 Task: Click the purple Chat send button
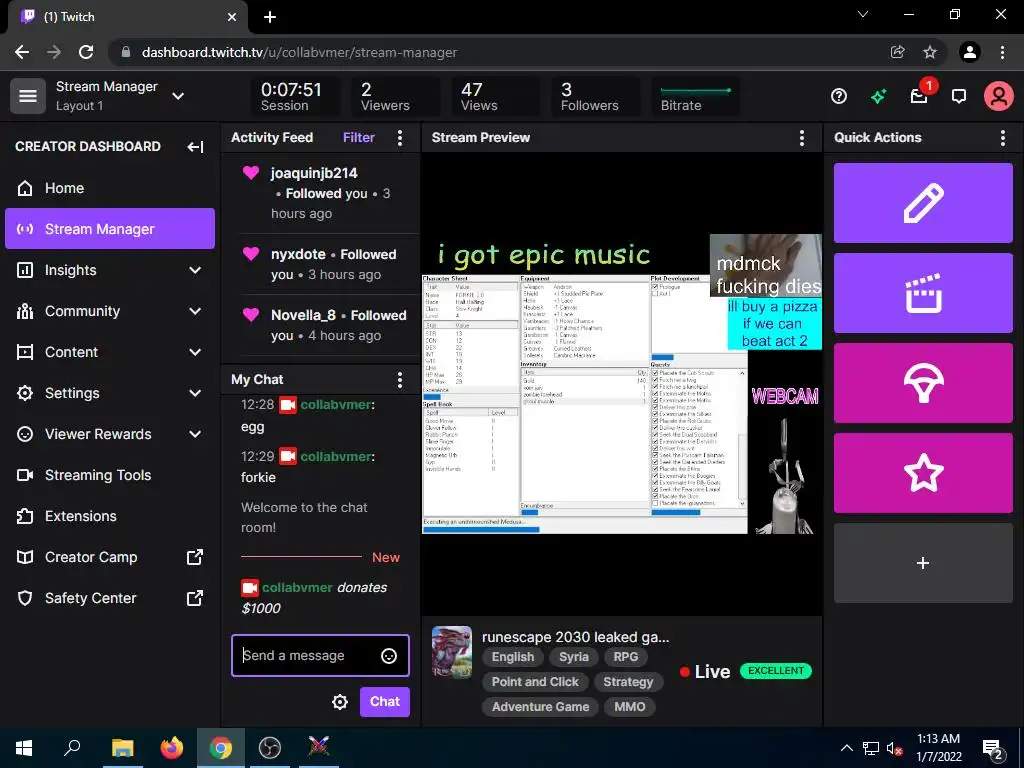tap(385, 701)
